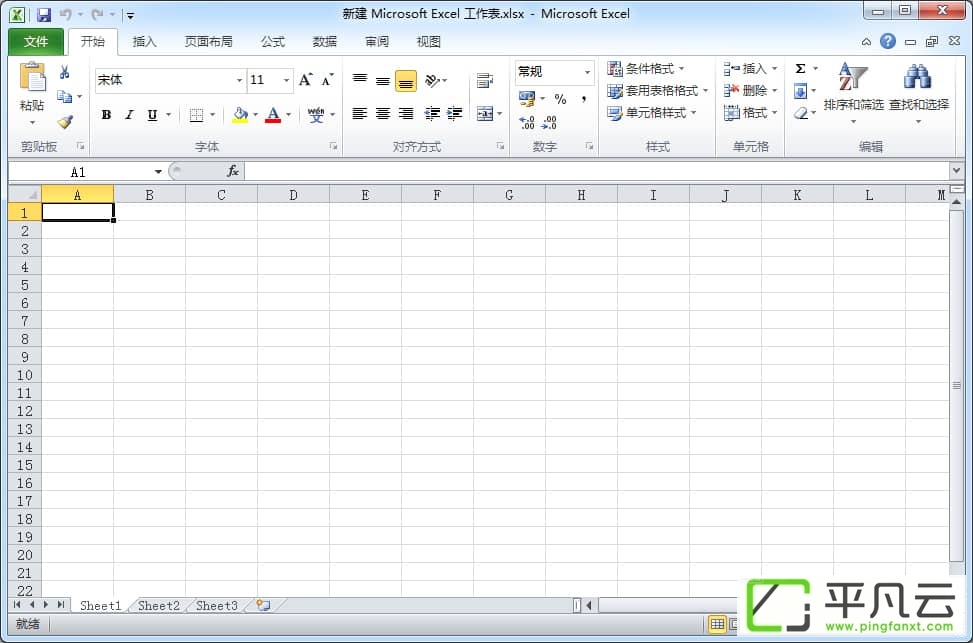Image resolution: width=973 pixels, height=643 pixels.
Task: Open 套用表格格式 table format dropdown
Action: click(x=658, y=91)
